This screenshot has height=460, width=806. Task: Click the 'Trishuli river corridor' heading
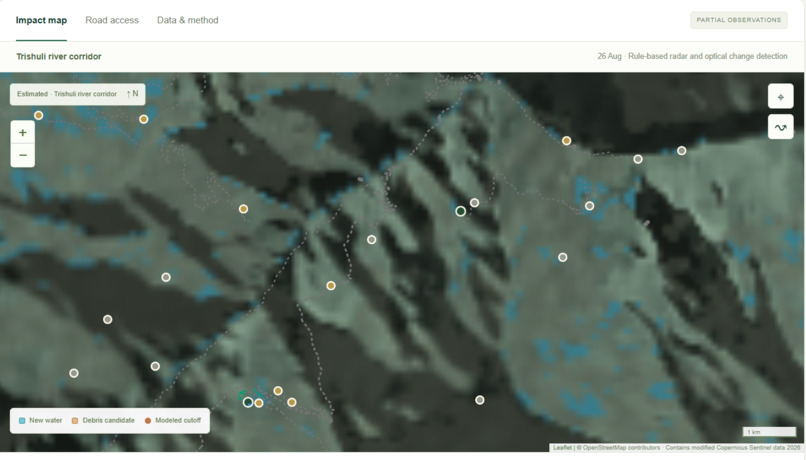(59, 57)
